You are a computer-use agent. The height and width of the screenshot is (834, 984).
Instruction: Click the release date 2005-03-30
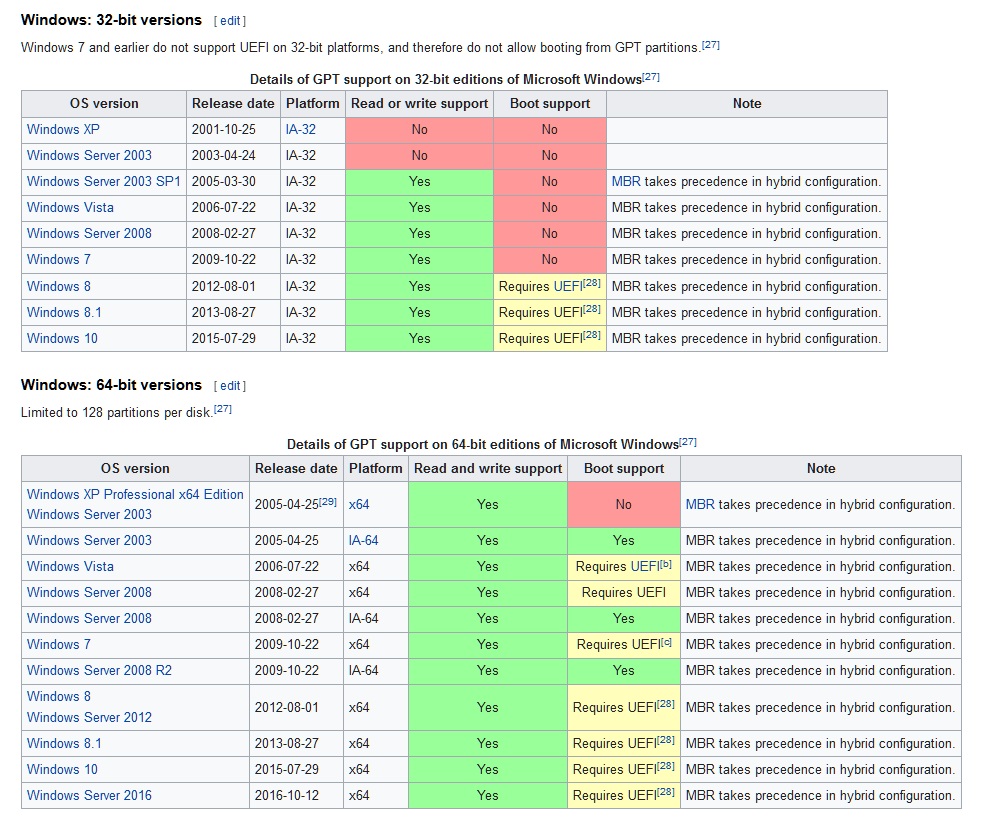tap(224, 181)
